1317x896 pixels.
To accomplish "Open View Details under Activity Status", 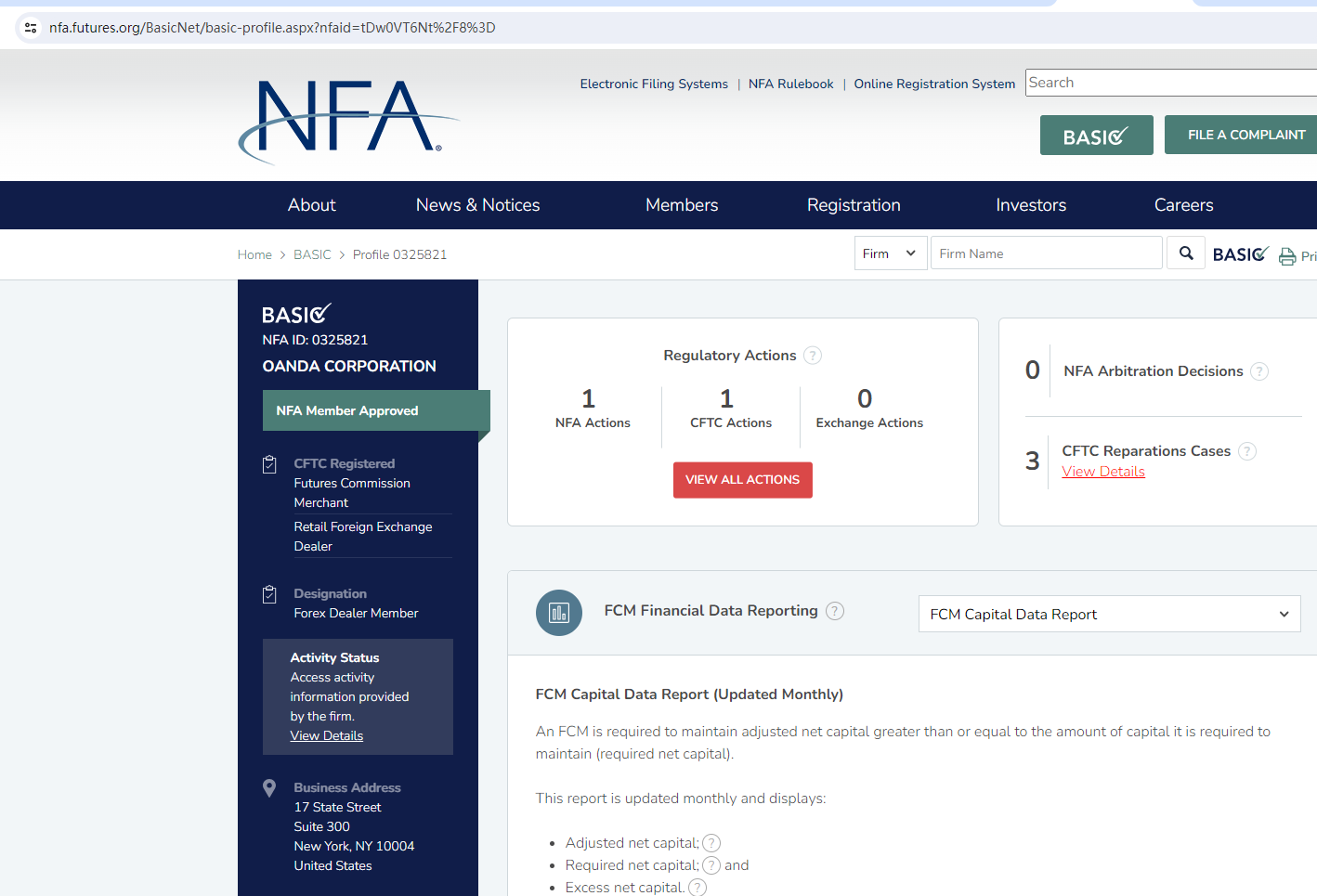I will (x=327, y=735).
